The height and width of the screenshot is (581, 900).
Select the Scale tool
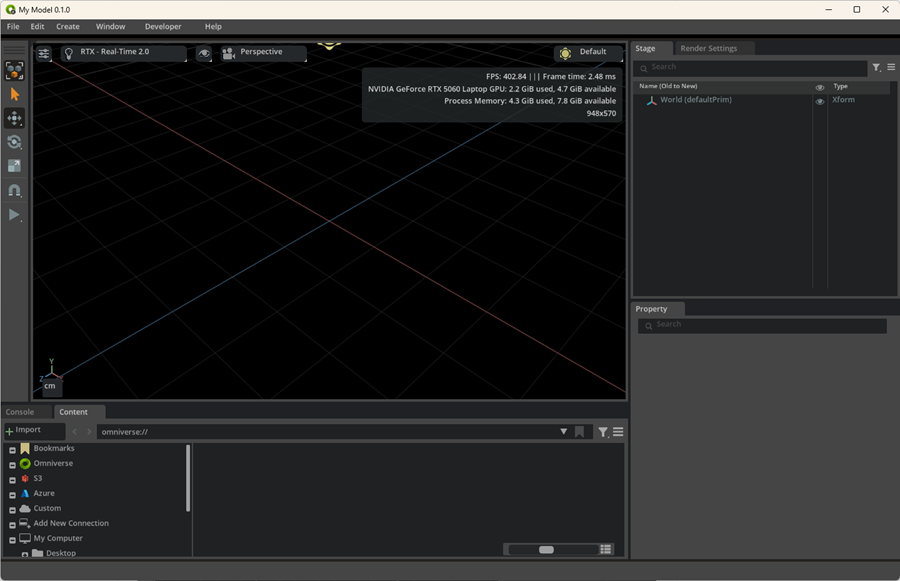pos(14,167)
